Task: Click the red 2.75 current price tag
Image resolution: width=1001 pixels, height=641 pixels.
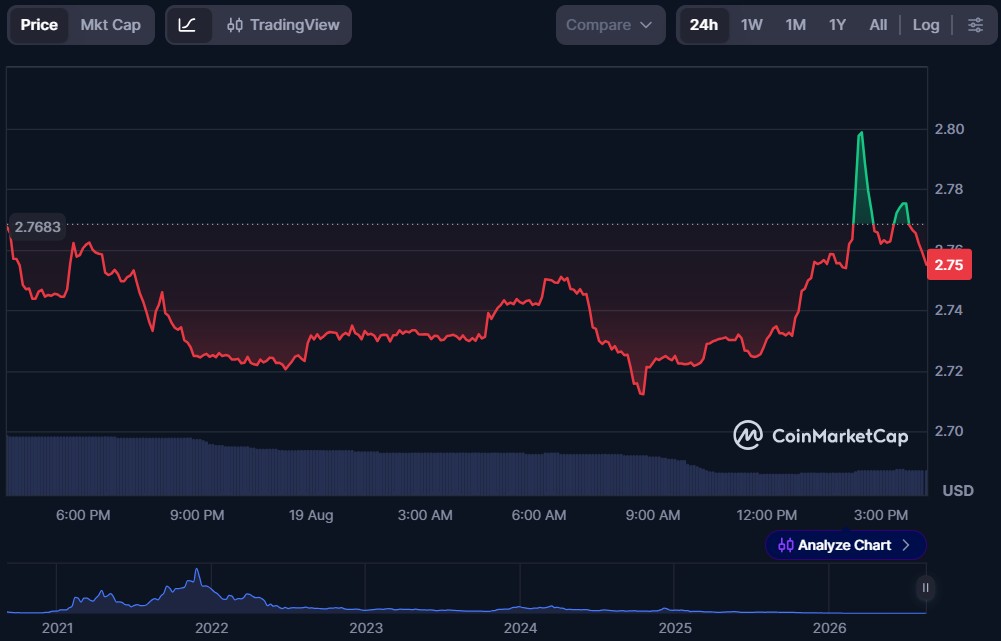Action: (x=949, y=264)
